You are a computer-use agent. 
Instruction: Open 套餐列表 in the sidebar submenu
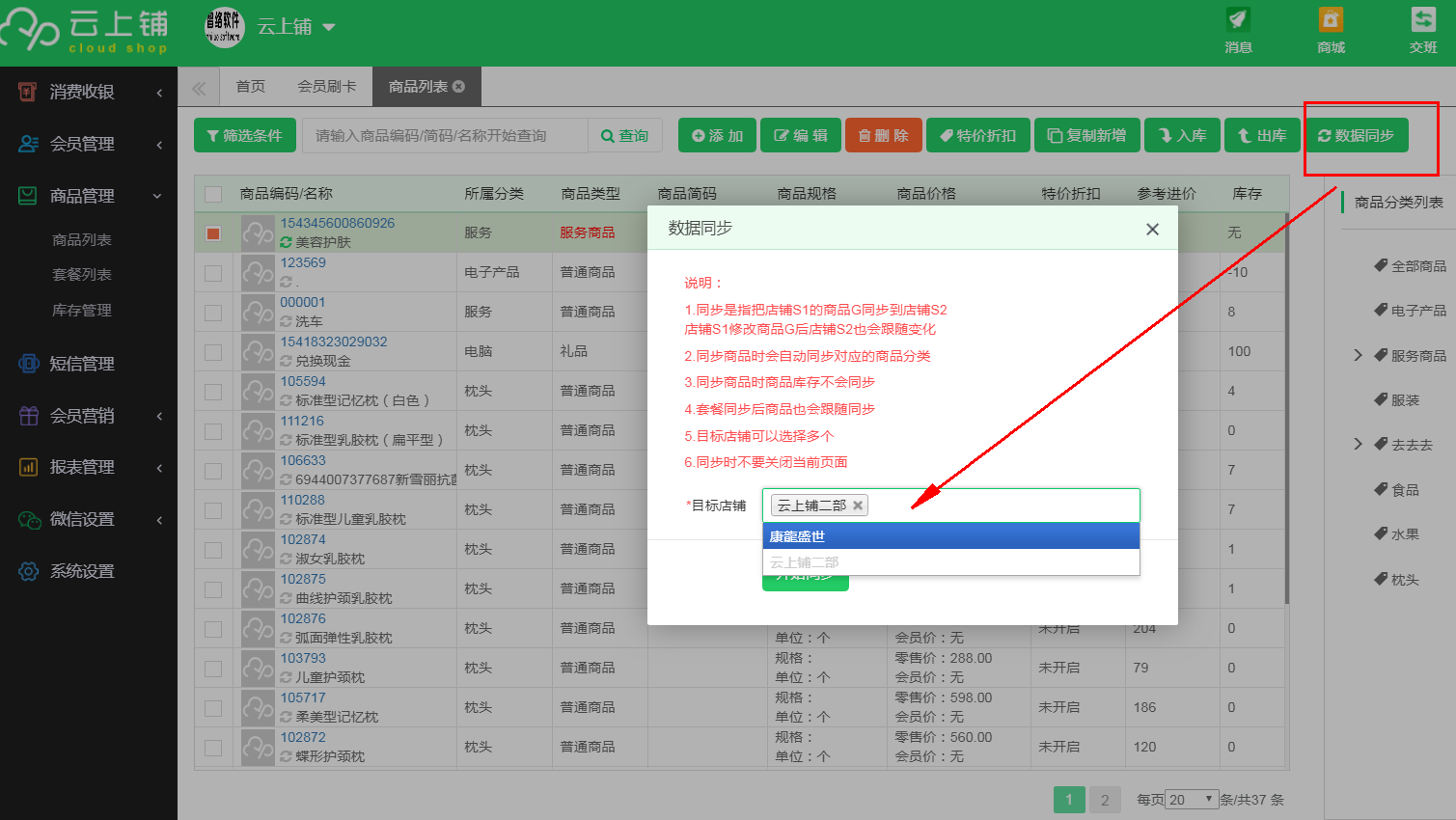pos(82,274)
